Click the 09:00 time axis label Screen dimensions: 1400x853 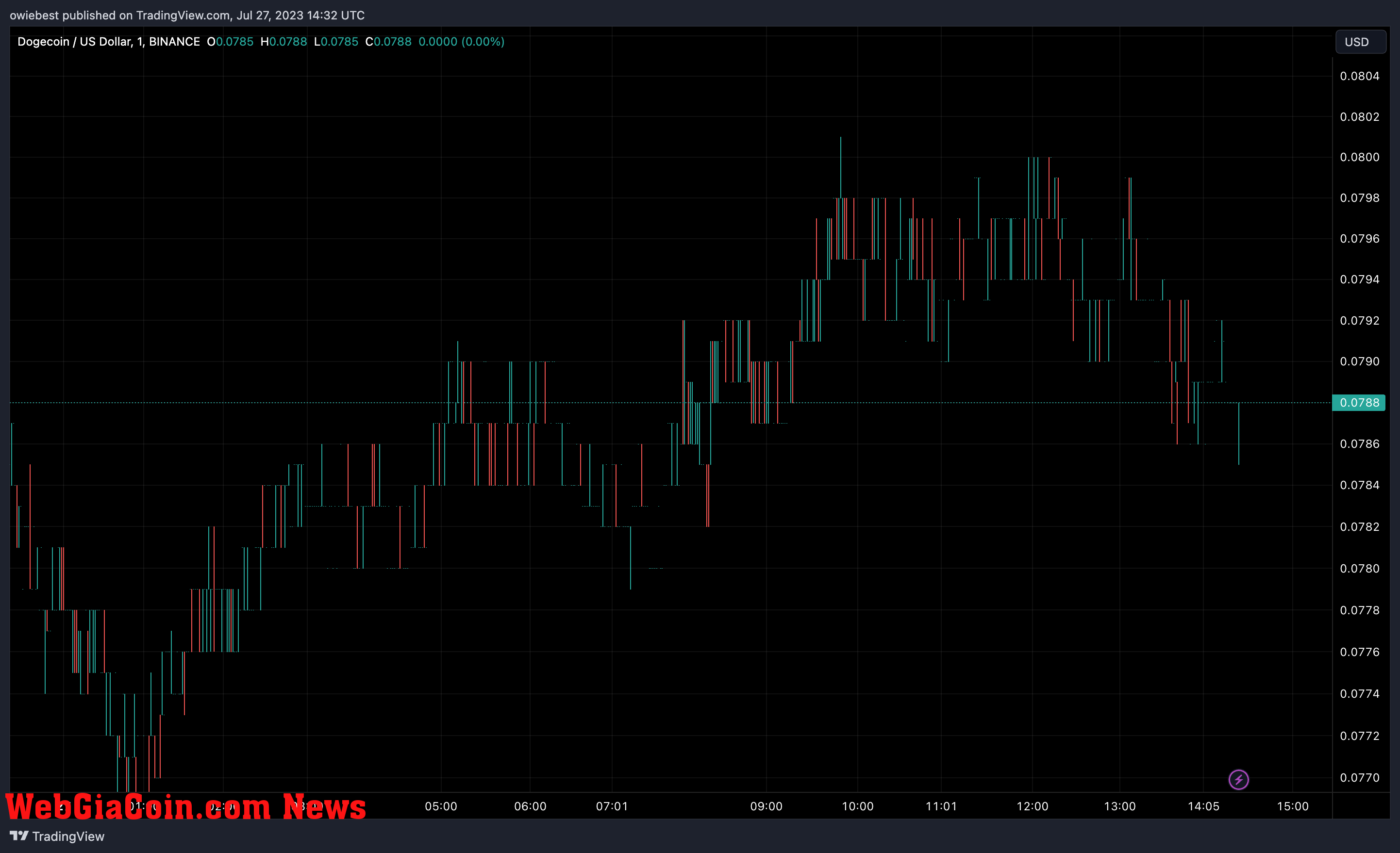(766, 806)
